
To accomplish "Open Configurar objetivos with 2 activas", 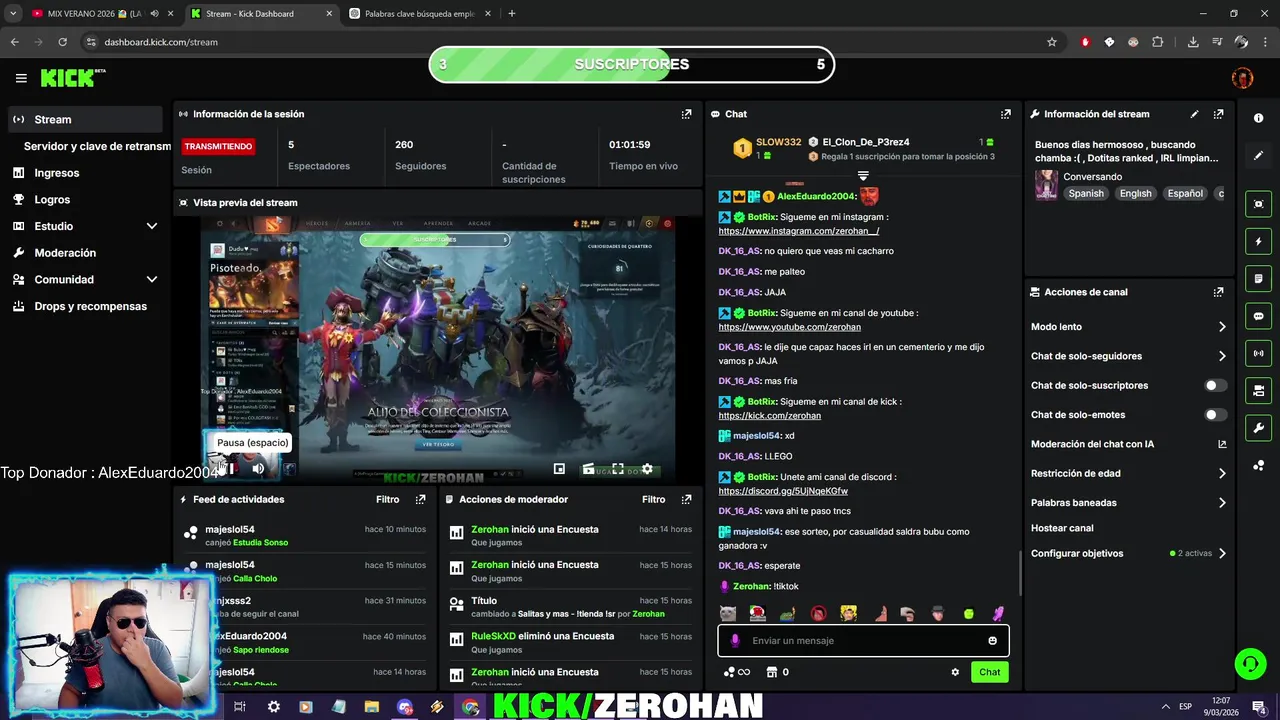I will 1129,553.
